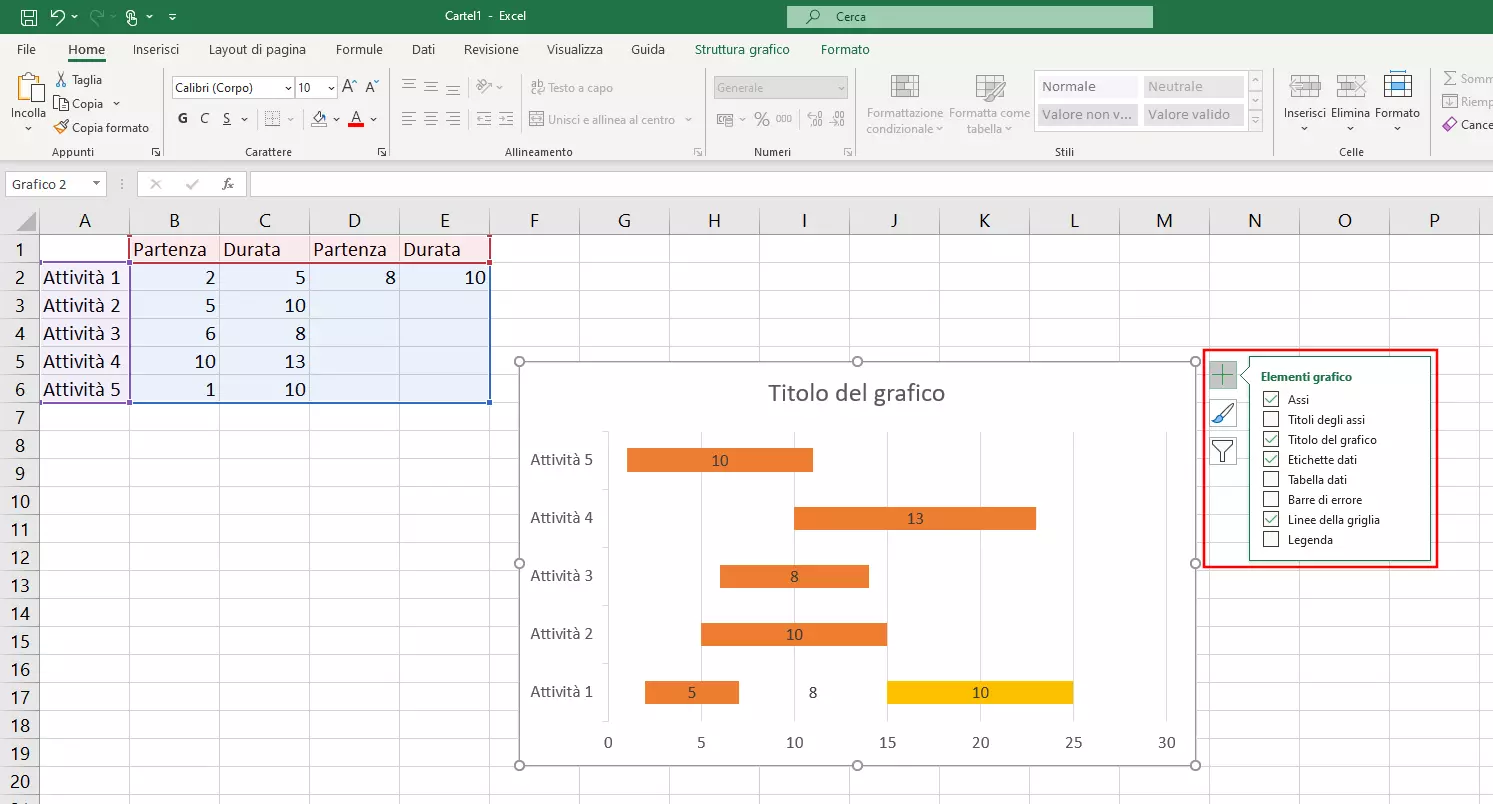The height and width of the screenshot is (804, 1493).
Task: Click the insert function fx icon
Action: [228, 184]
